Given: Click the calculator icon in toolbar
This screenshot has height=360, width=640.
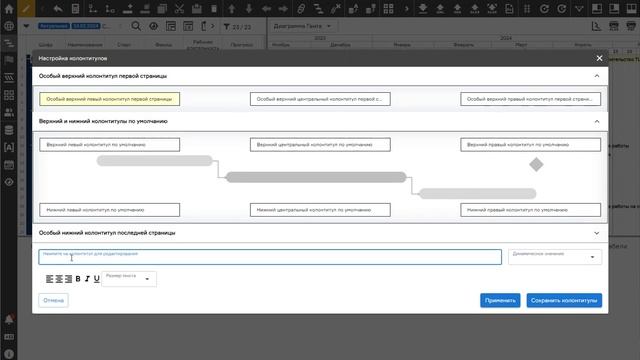Looking at the screenshot, I should coord(76,9).
